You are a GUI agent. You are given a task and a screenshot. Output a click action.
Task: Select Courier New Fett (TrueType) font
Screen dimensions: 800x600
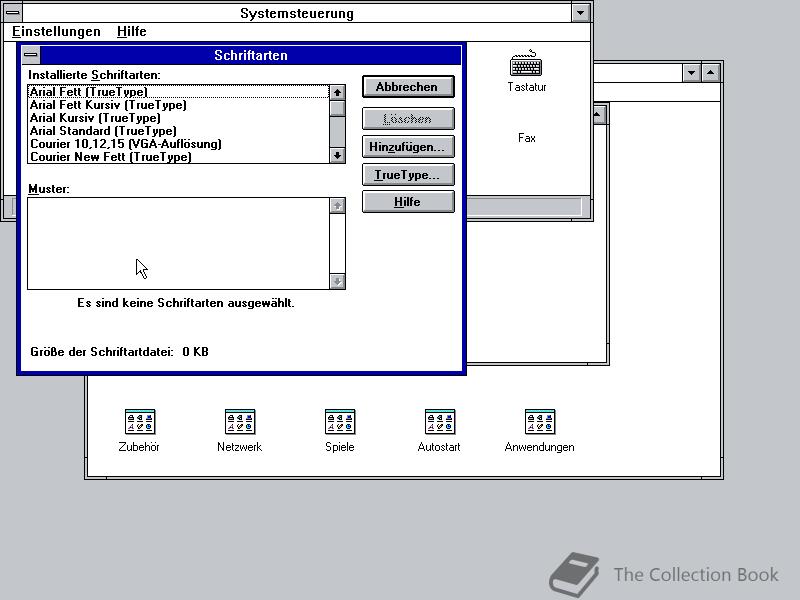click(x=178, y=157)
